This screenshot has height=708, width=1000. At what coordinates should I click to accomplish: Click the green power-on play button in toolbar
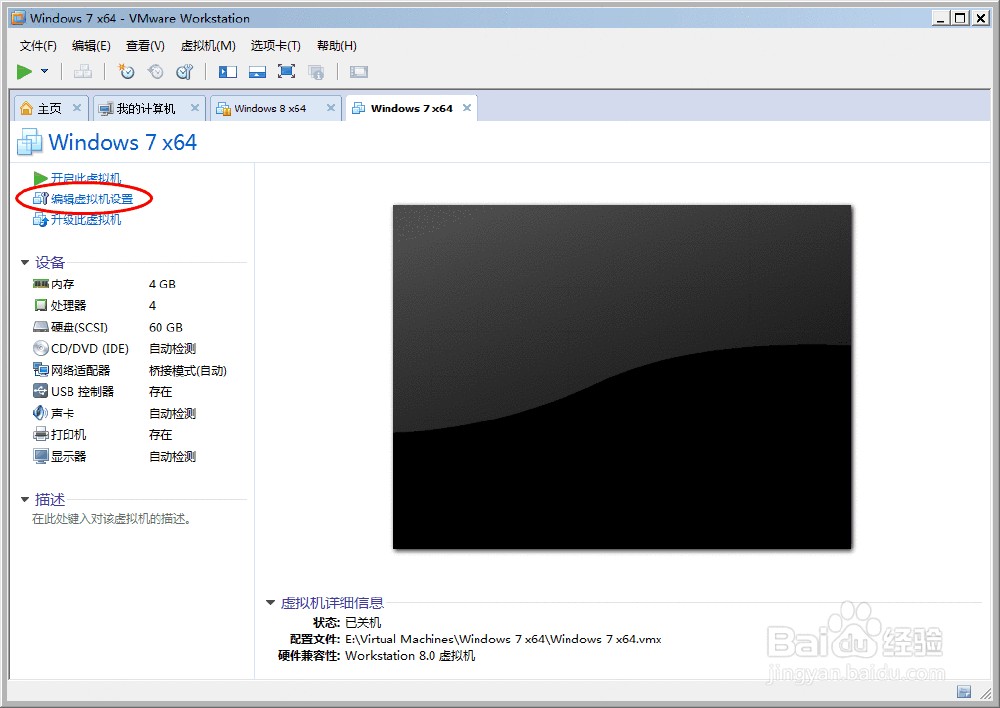(24, 71)
